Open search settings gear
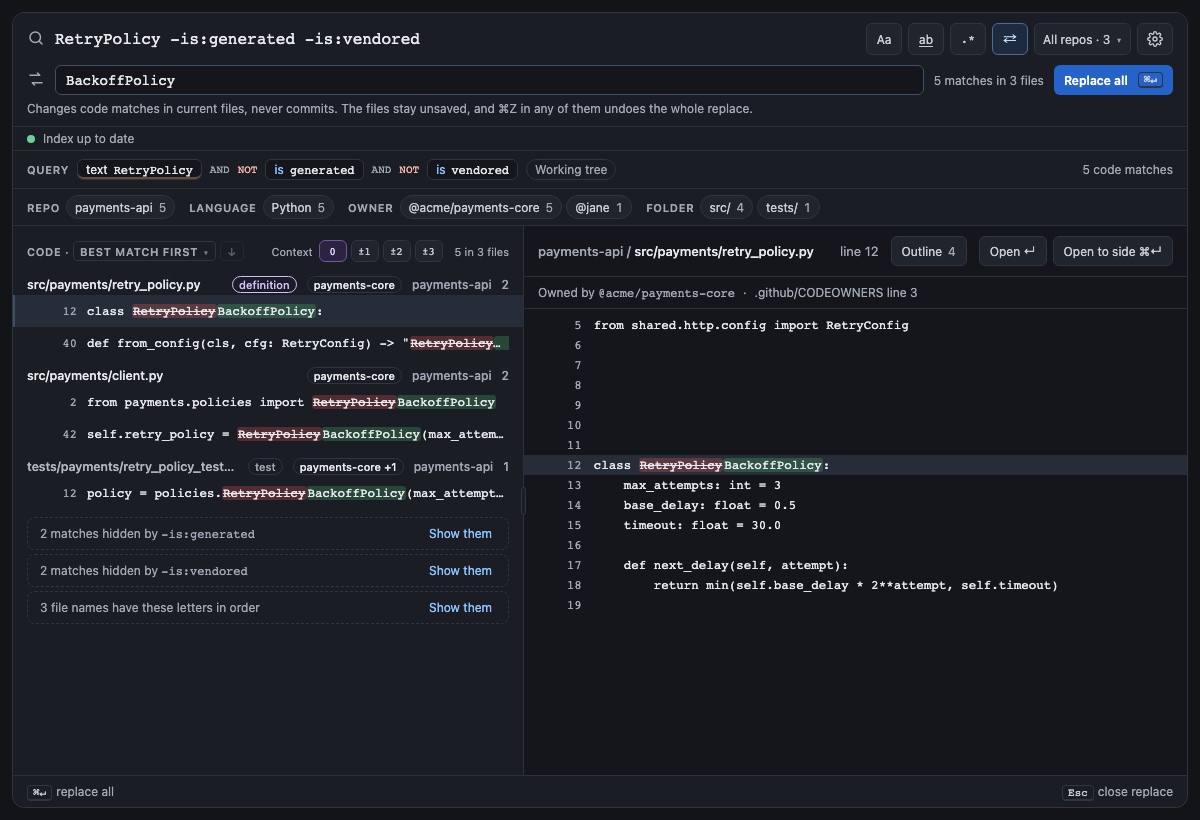The height and width of the screenshot is (820, 1200). click(x=1155, y=39)
